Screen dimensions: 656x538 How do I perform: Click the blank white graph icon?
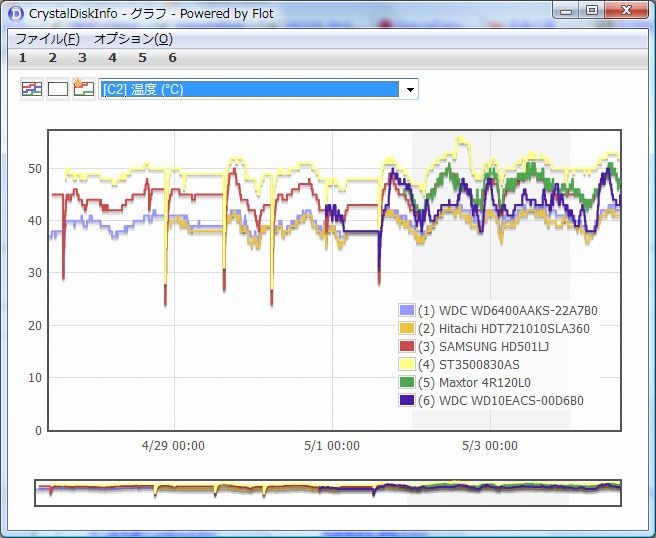(x=58, y=89)
